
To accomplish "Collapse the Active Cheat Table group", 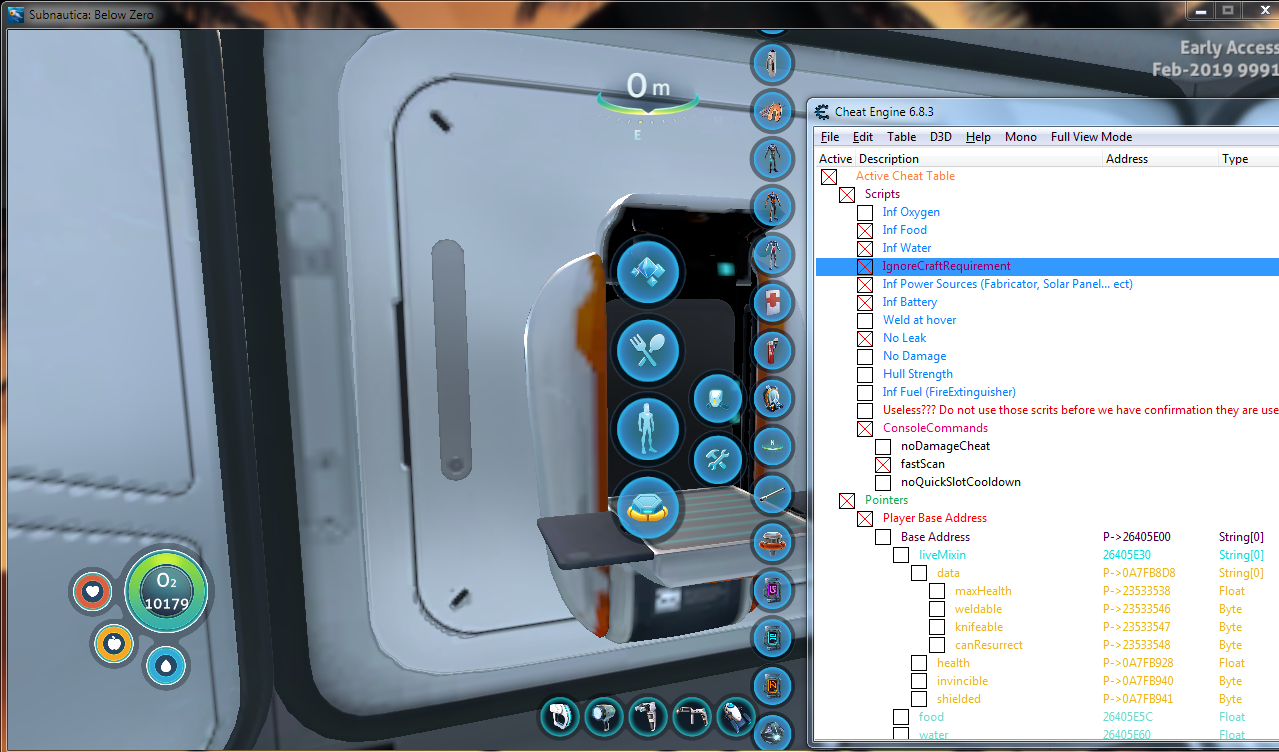I will [x=829, y=176].
